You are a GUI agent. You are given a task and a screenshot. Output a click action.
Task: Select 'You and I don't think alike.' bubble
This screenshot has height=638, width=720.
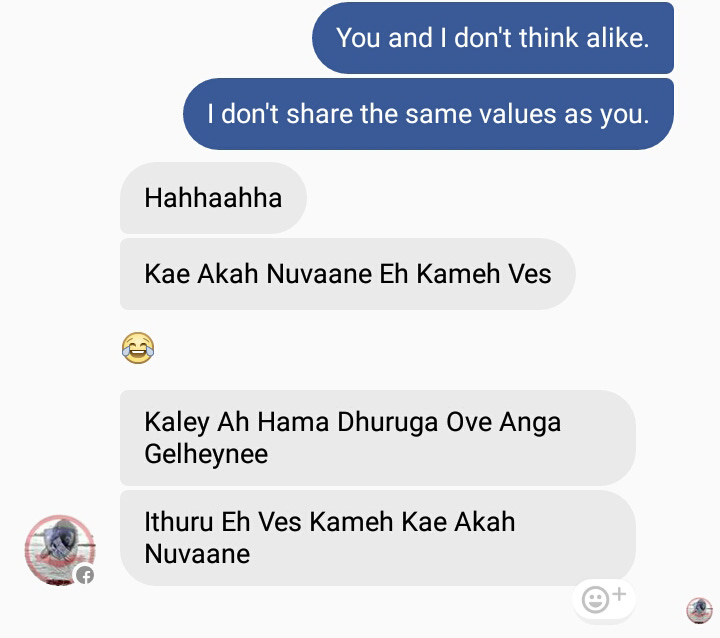point(493,38)
